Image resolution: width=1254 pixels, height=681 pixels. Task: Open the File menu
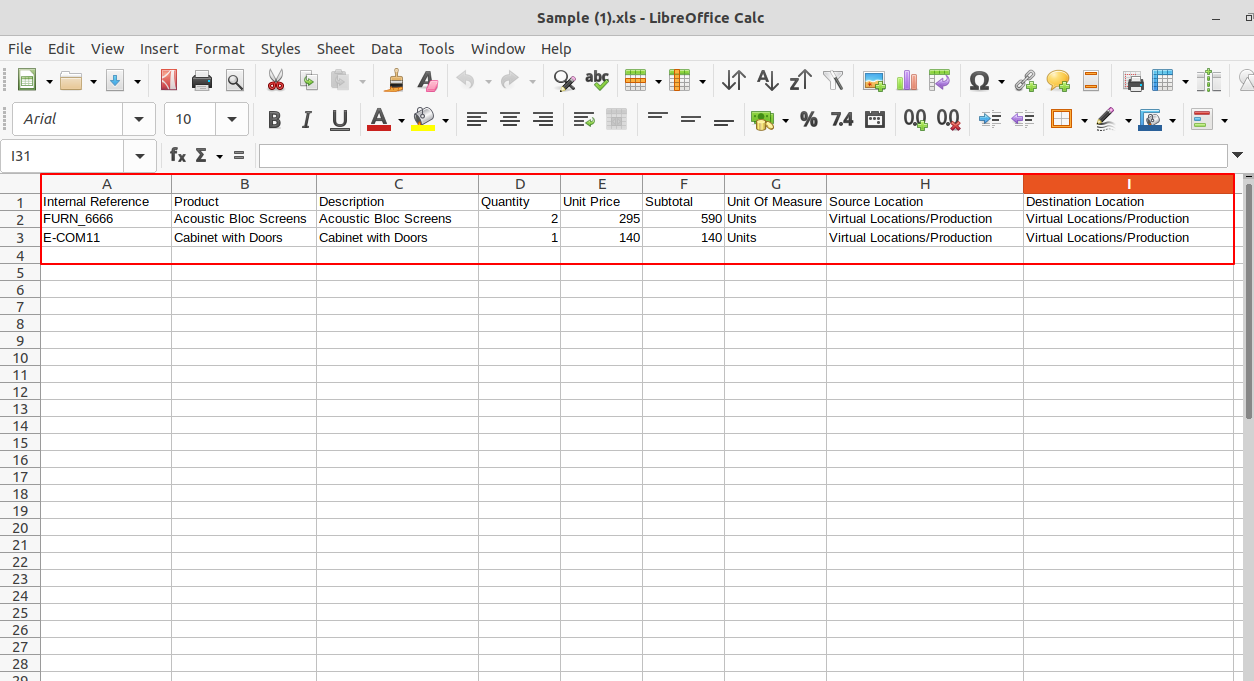(20, 48)
